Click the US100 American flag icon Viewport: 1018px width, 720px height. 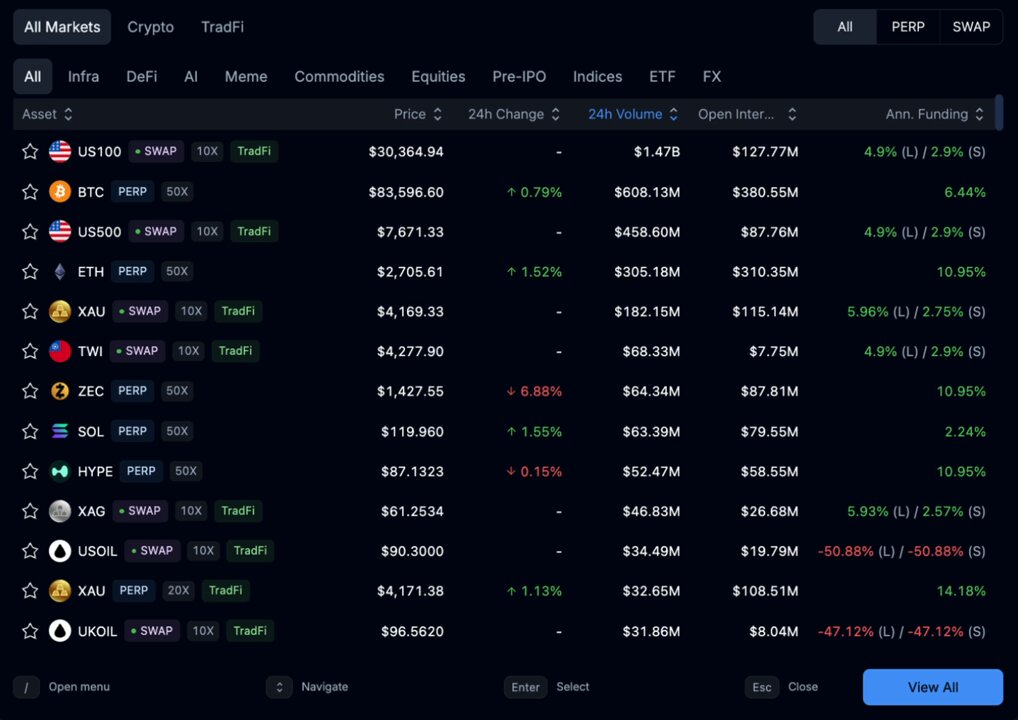pyautogui.click(x=60, y=151)
